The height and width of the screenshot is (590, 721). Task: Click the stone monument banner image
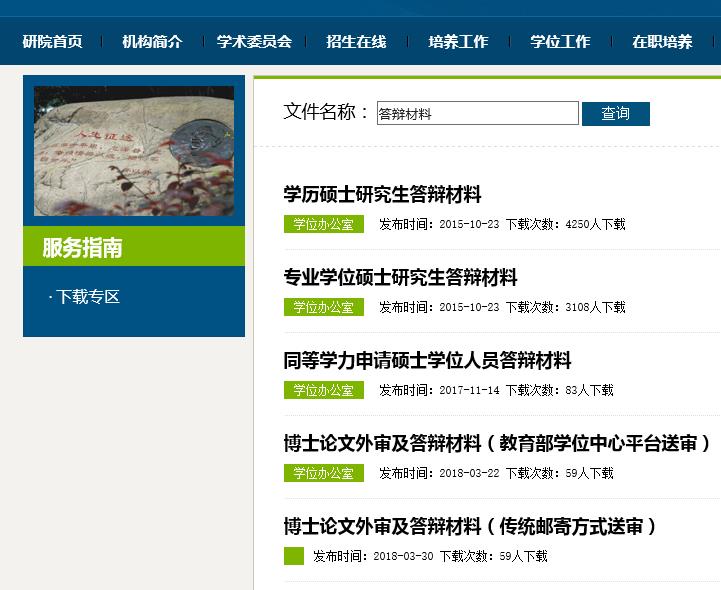pyautogui.click(x=134, y=150)
